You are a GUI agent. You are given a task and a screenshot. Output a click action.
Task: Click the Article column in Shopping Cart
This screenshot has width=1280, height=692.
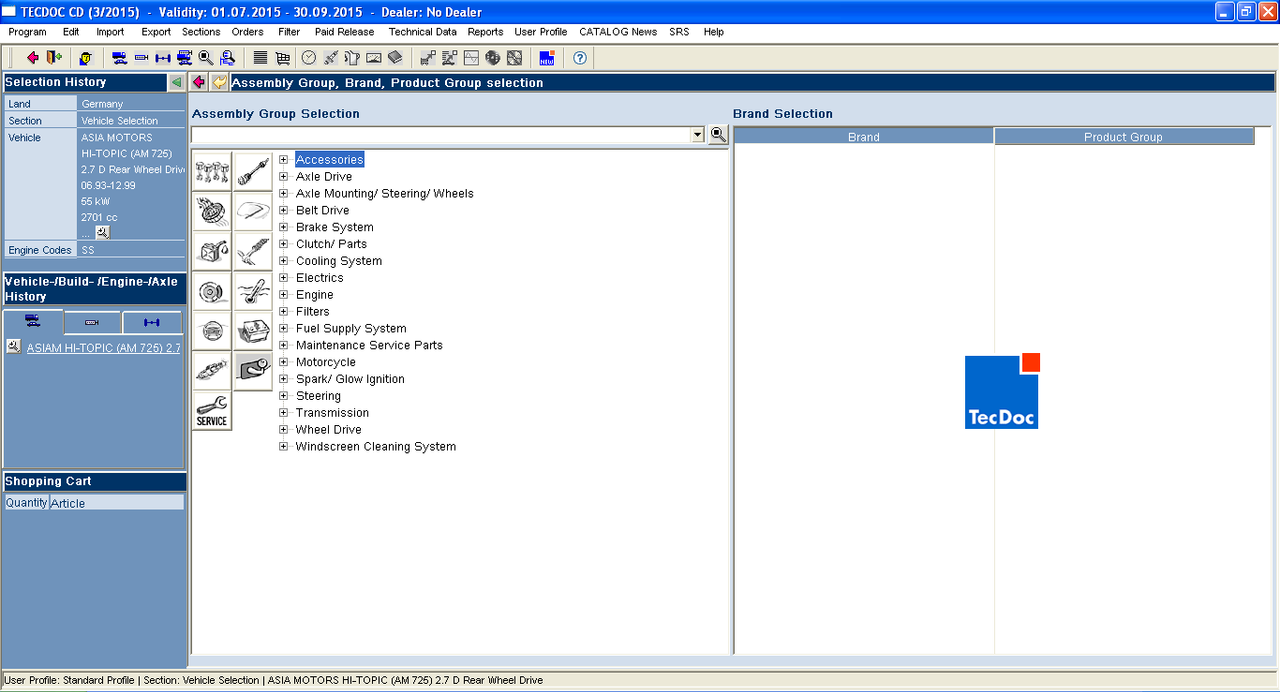tap(116, 503)
